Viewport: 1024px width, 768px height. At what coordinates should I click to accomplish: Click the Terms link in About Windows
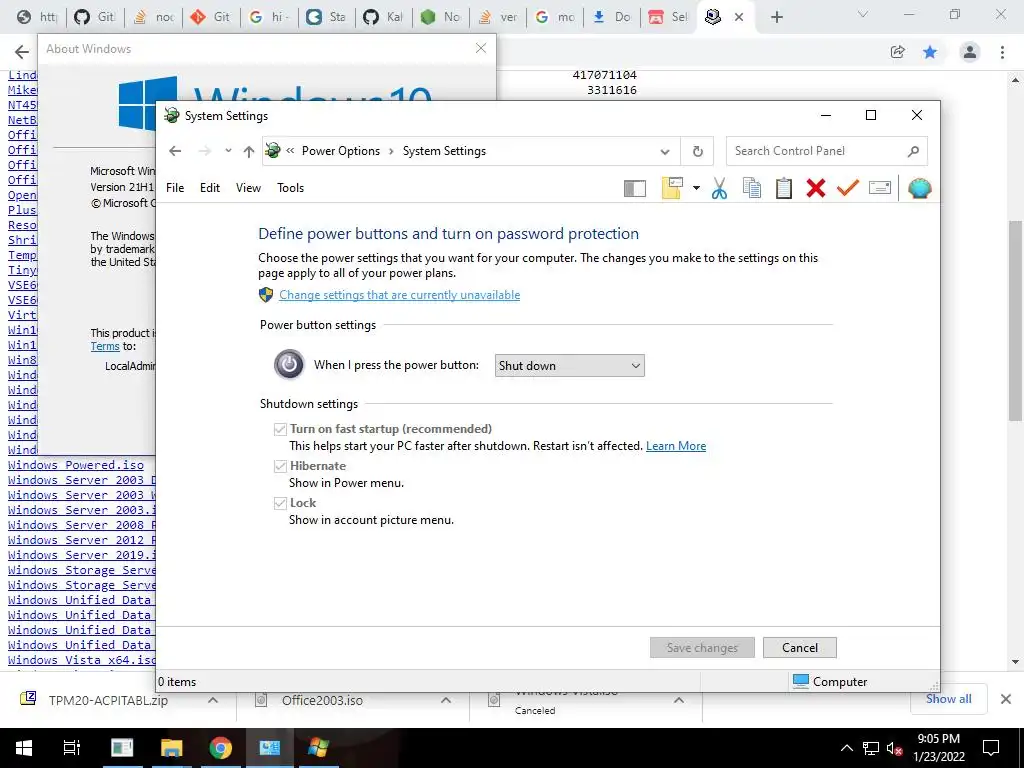pos(105,346)
